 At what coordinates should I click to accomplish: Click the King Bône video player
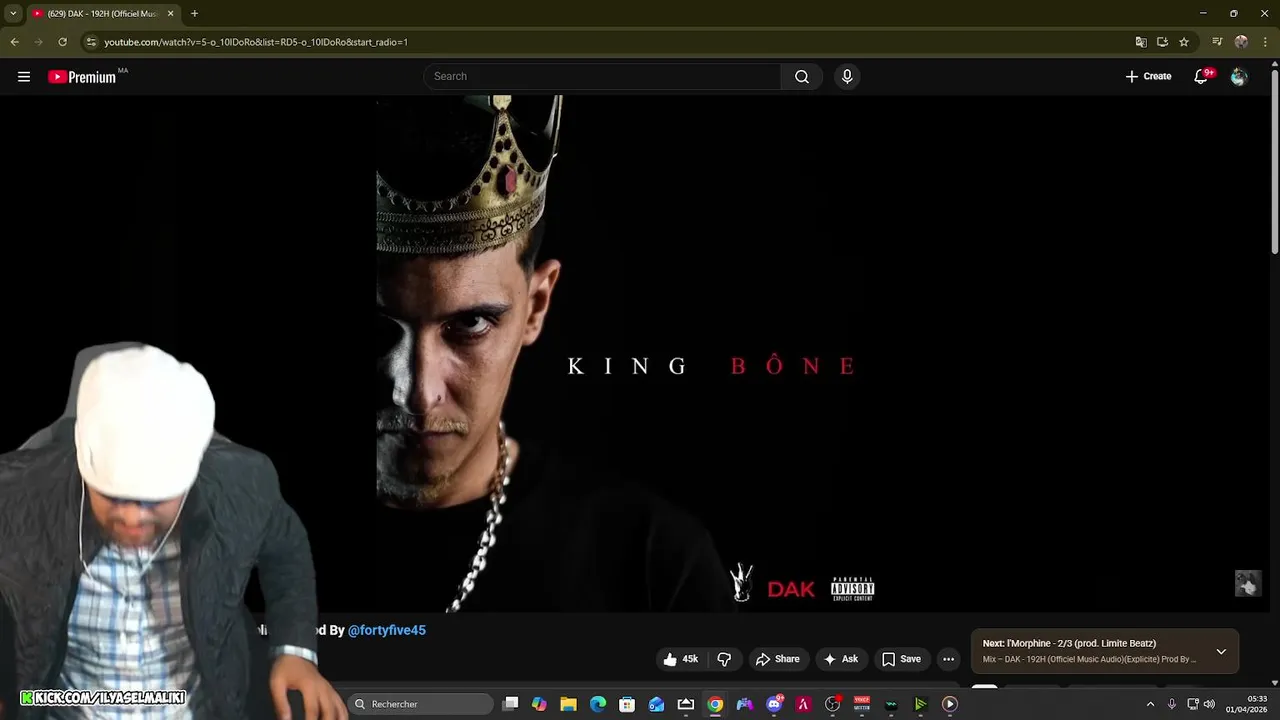click(634, 353)
